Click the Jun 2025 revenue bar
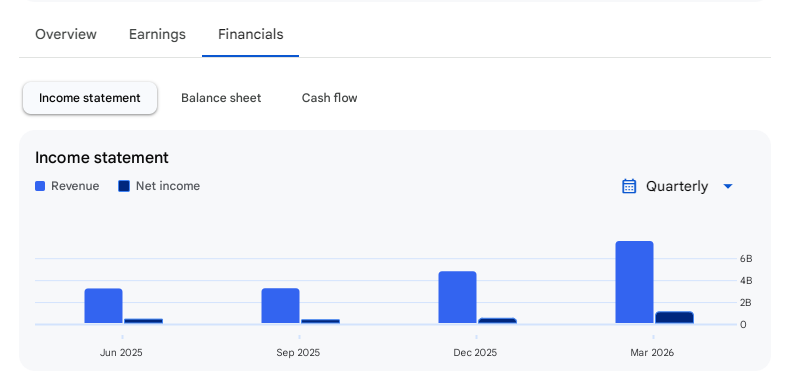The height and width of the screenshot is (390, 792). pyautogui.click(x=104, y=306)
